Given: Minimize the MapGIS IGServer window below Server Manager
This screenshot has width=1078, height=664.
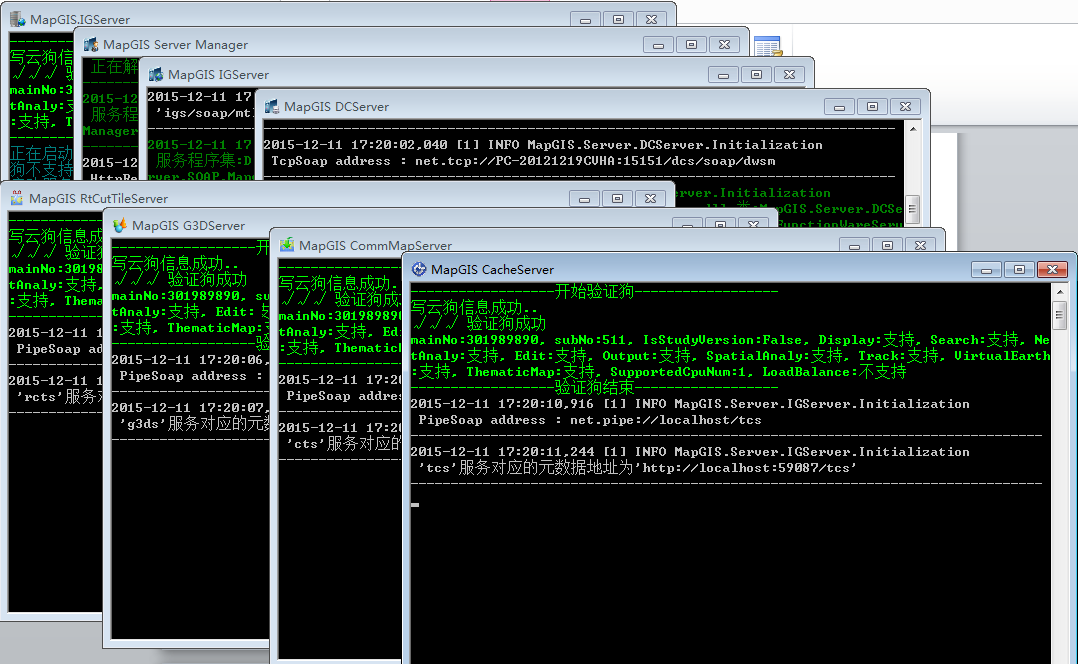Looking at the screenshot, I should click(723, 74).
